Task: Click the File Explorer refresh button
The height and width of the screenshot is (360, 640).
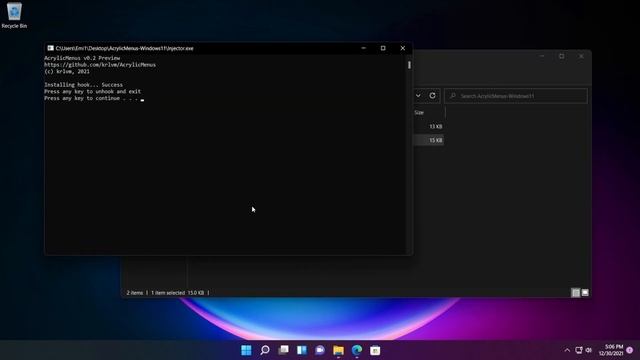Action: 432,96
